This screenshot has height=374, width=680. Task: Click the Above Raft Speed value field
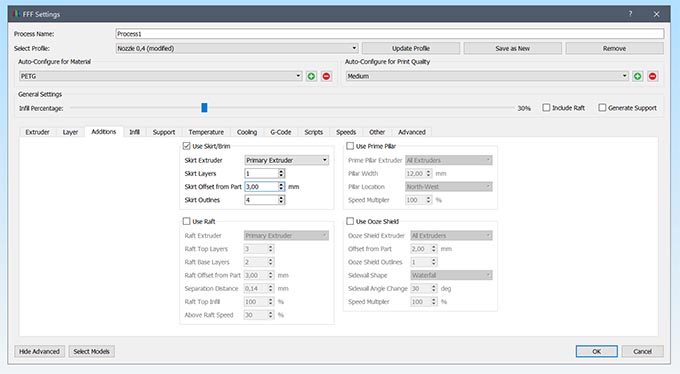point(255,315)
